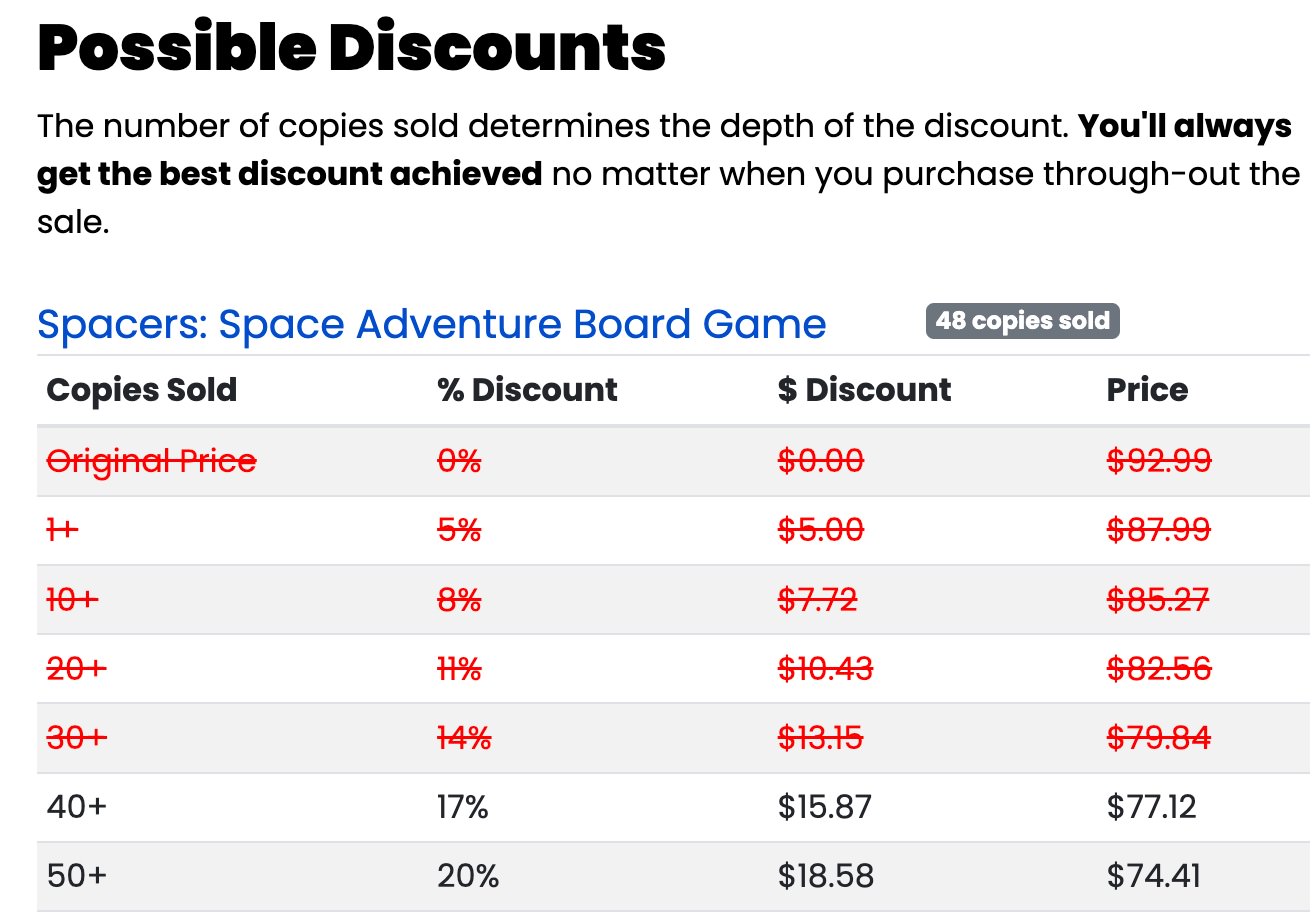This screenshot has width=1312, height=912.
Task: Click the struck-through 30+ tier label
Action: 76,738
